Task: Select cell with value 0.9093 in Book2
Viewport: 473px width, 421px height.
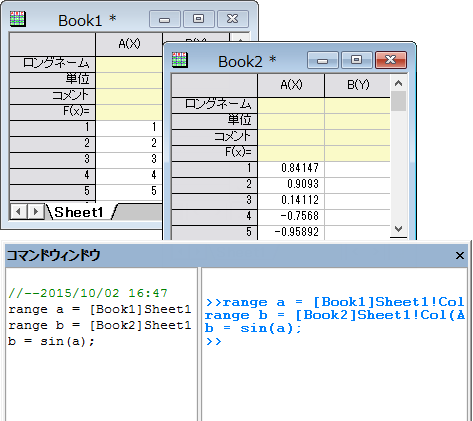Action: click(291, 185)
